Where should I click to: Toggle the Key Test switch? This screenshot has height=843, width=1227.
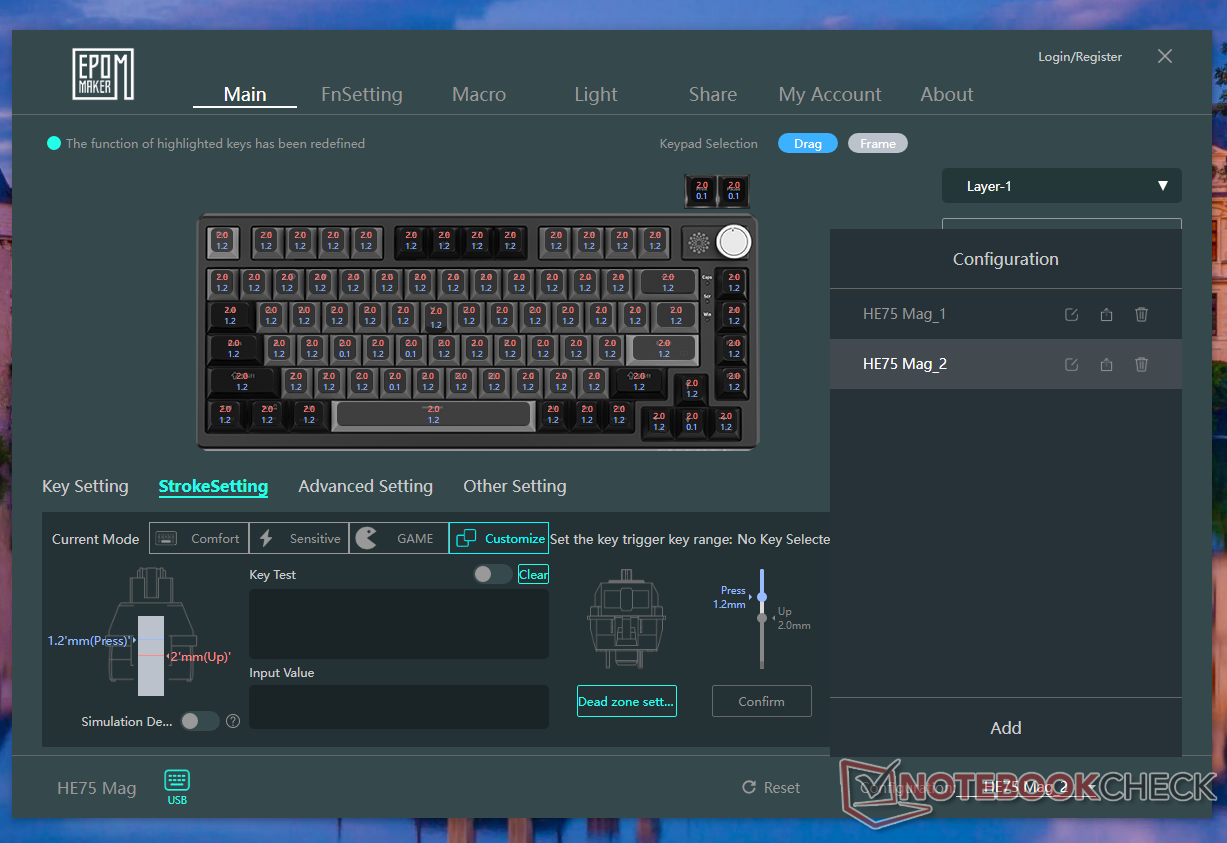[x=492, y=574]
